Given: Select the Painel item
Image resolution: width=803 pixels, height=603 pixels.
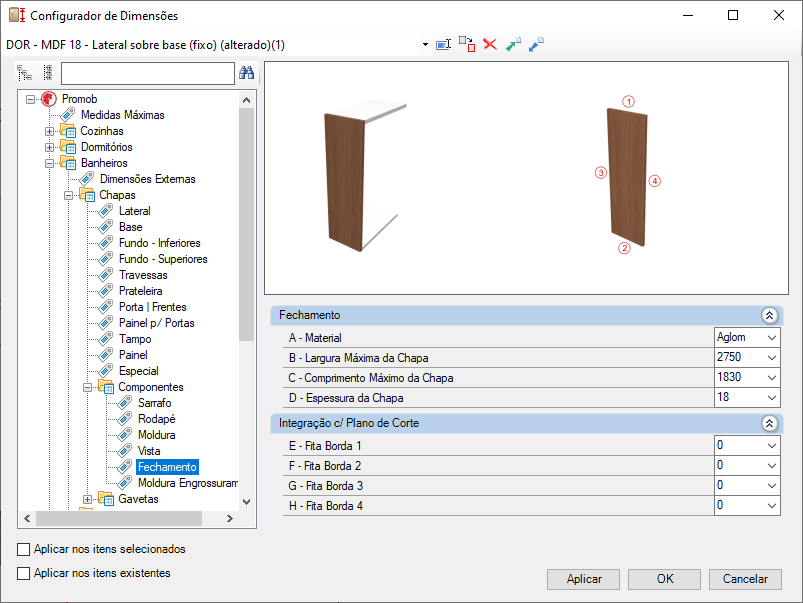Looking at the screenshot, I should [133, 355].
